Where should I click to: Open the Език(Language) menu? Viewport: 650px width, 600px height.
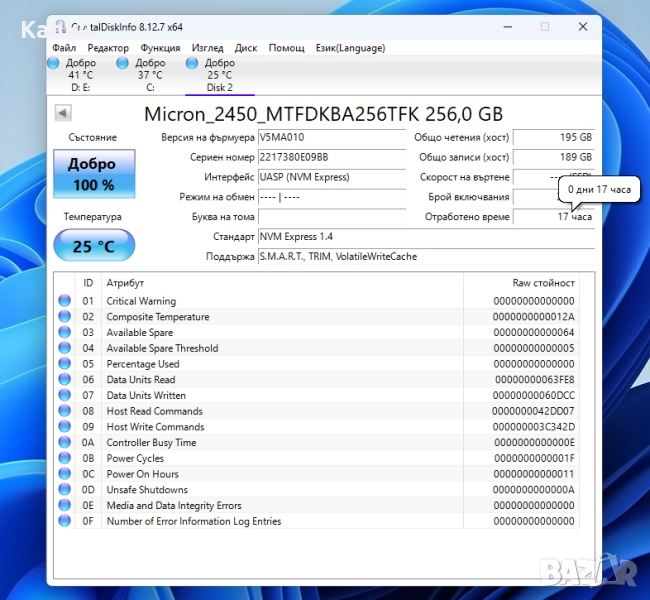tap(350, 47)
